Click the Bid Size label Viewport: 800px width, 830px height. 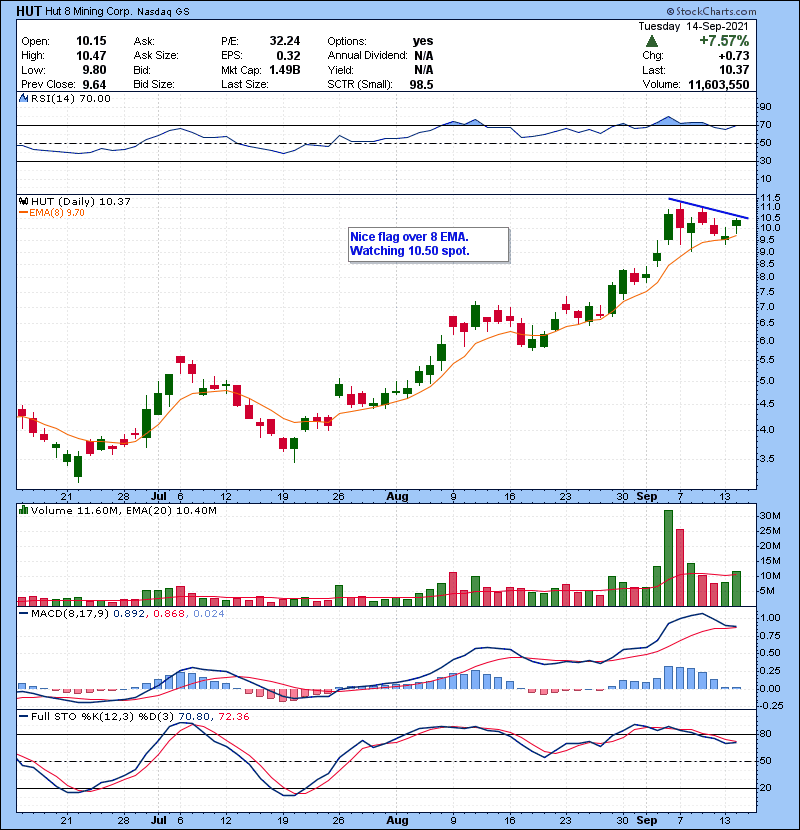pos(154,85)
